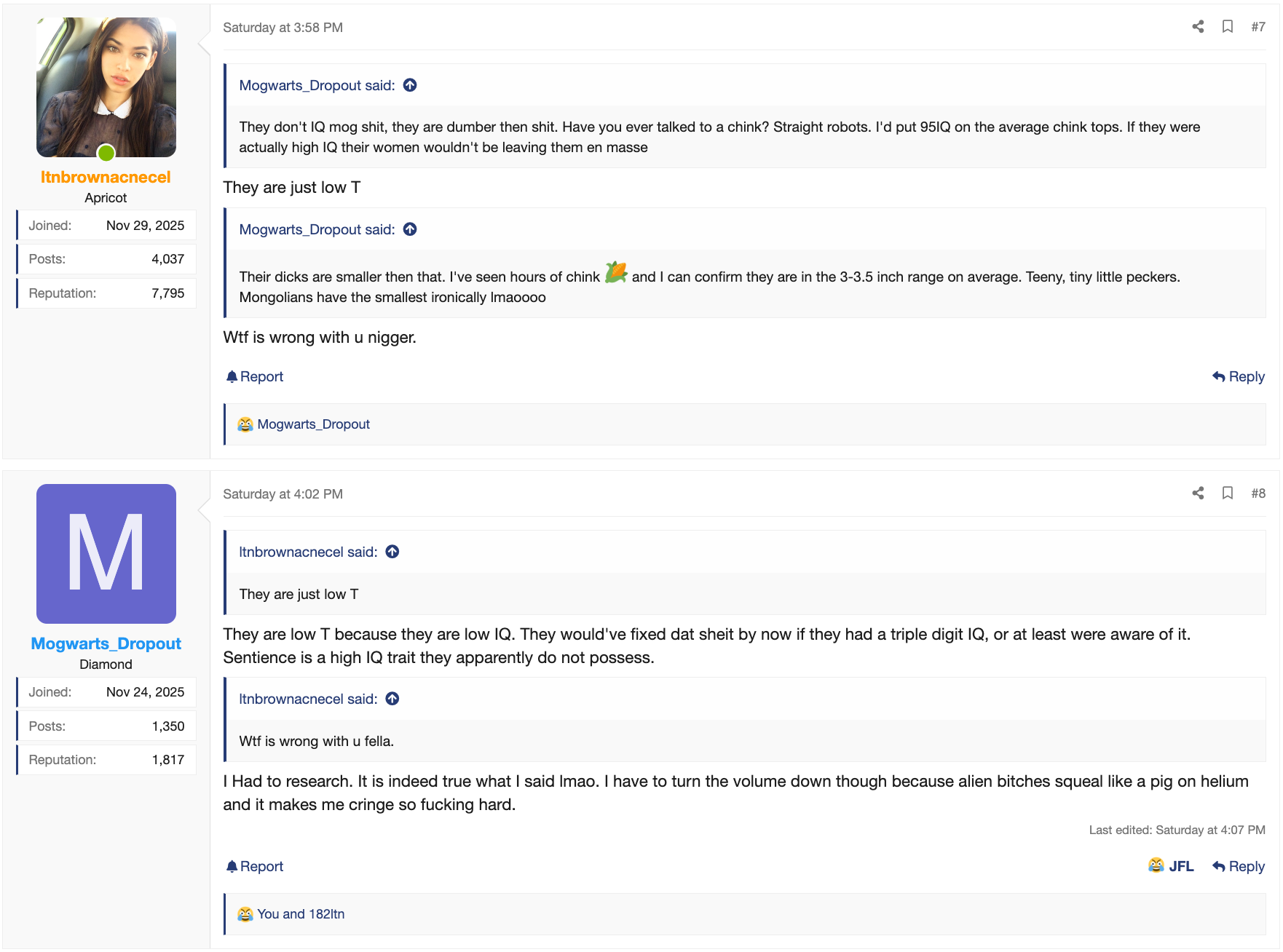Viewport: 1283px width, 952px height.
Task: Open the #8 post permalink
Action: [x=1258, y=493]
